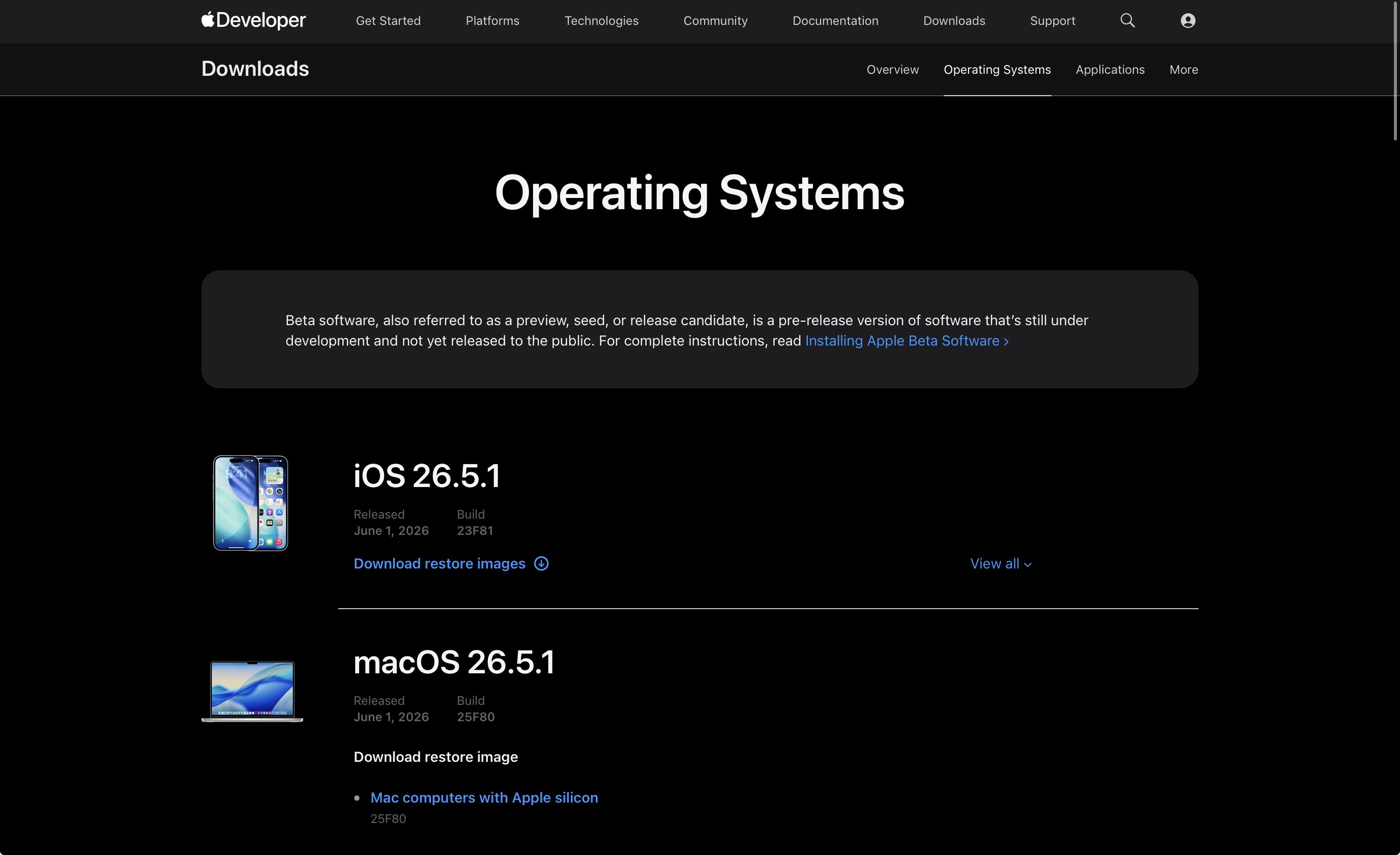Open the Apple Developer logo home link
This screenshot has width=1400, height=855.
tap(253, 20)
